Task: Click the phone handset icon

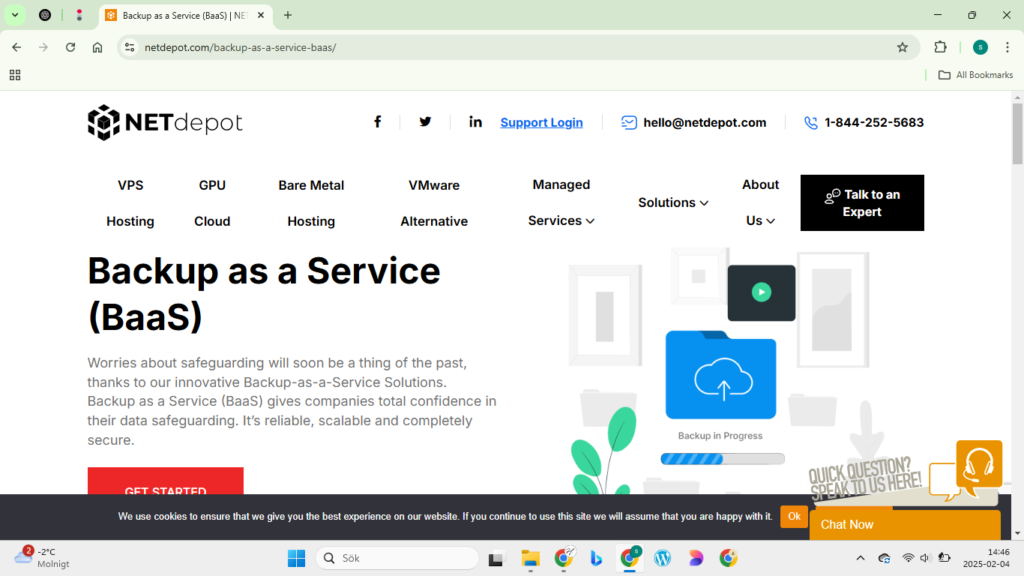Action: (810, 123)
